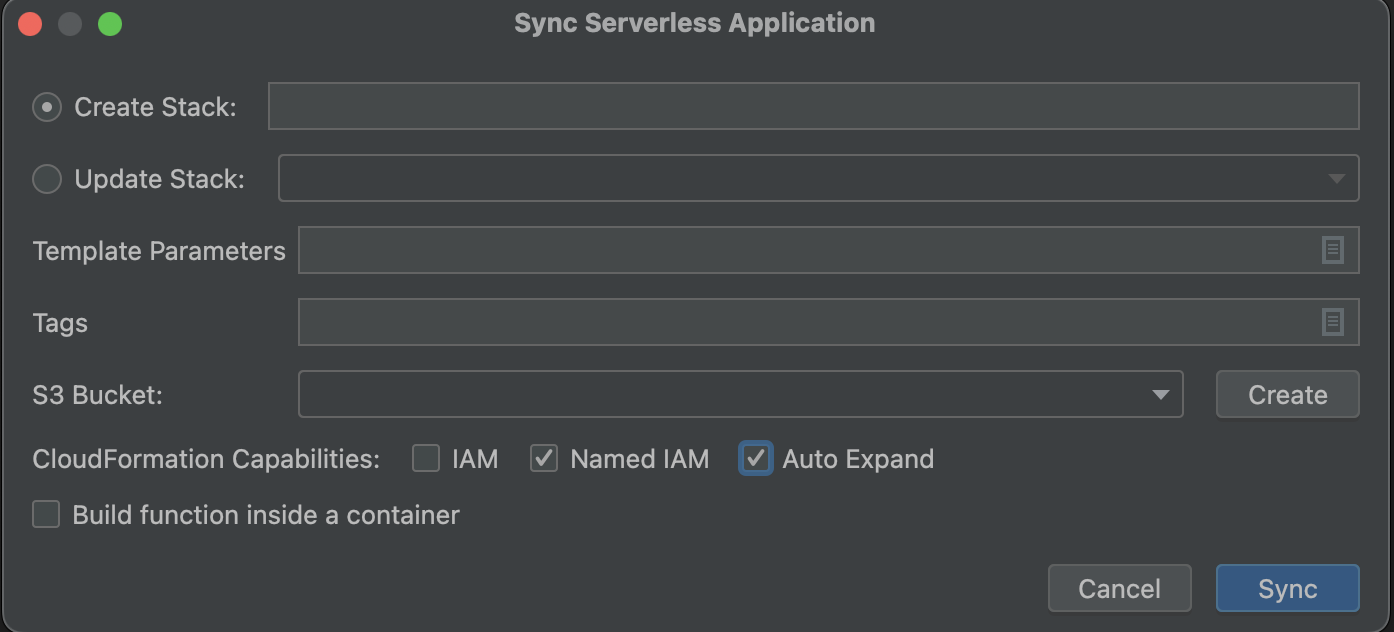Focus the Create Stack name field

pyautogui.click(x=812, y=107)
